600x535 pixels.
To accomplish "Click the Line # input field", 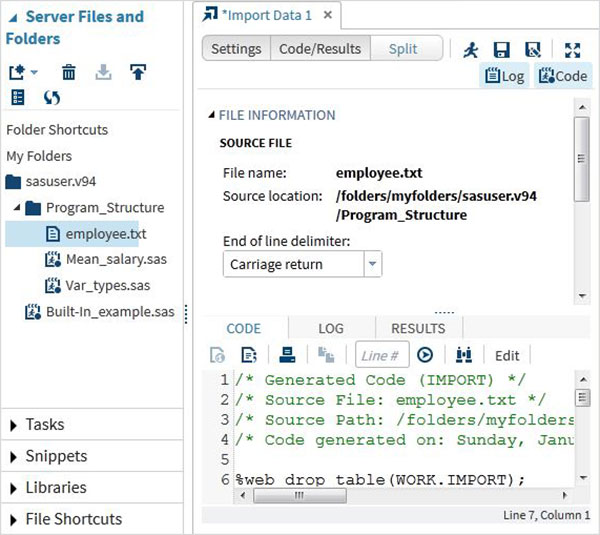I will click(381, 355).
